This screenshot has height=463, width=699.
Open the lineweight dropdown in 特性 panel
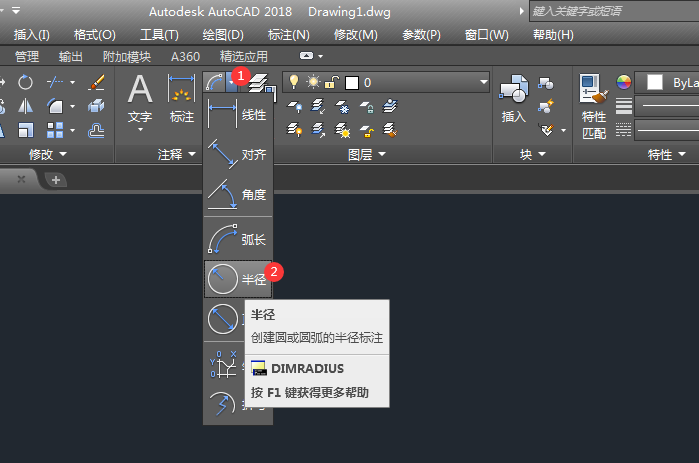pyautogui.click(x=666, y=106)
